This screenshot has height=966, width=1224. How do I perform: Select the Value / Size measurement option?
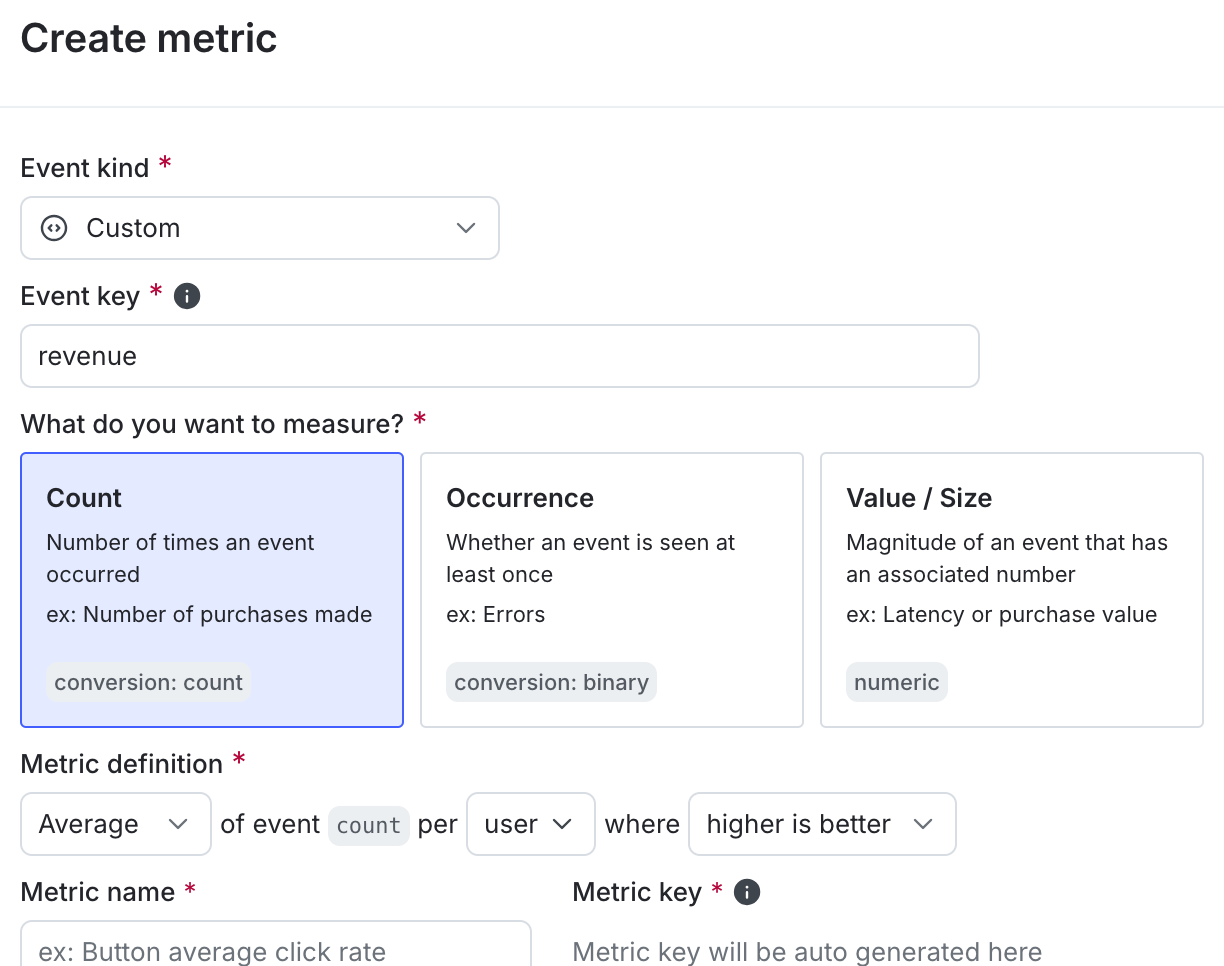pyautogui.click(x=1011, y=590)
